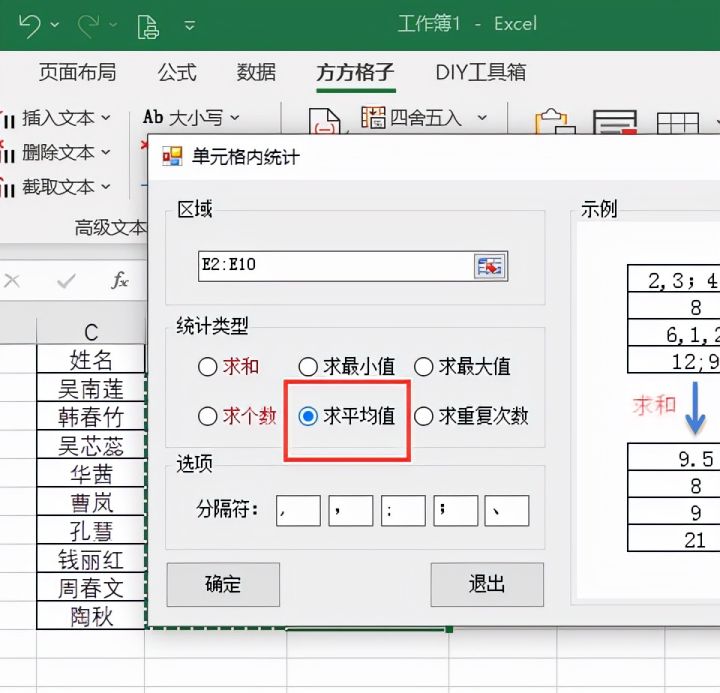The image size is (720, 693).
Task: Click the 四舍五入 button icon
Action: pos(373,118)
